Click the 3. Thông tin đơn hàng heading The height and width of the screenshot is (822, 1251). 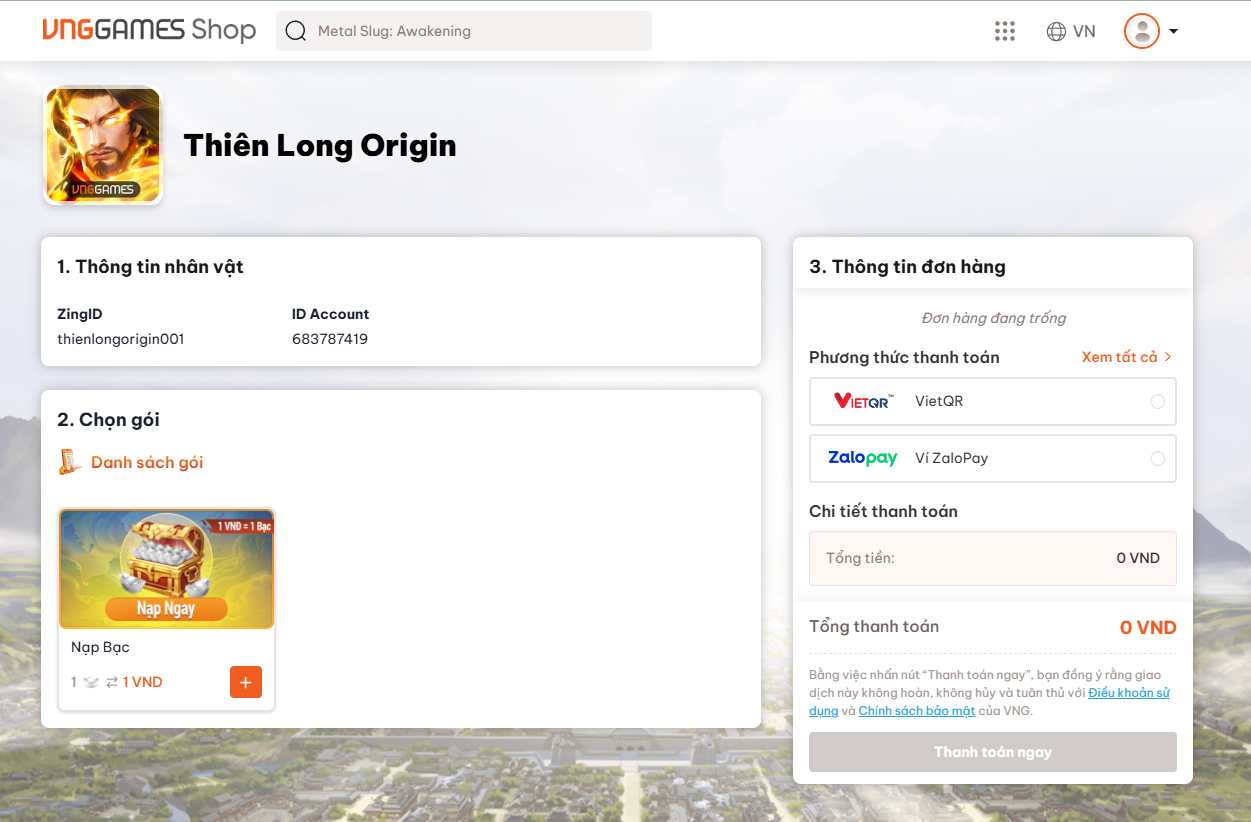(907, 267)
